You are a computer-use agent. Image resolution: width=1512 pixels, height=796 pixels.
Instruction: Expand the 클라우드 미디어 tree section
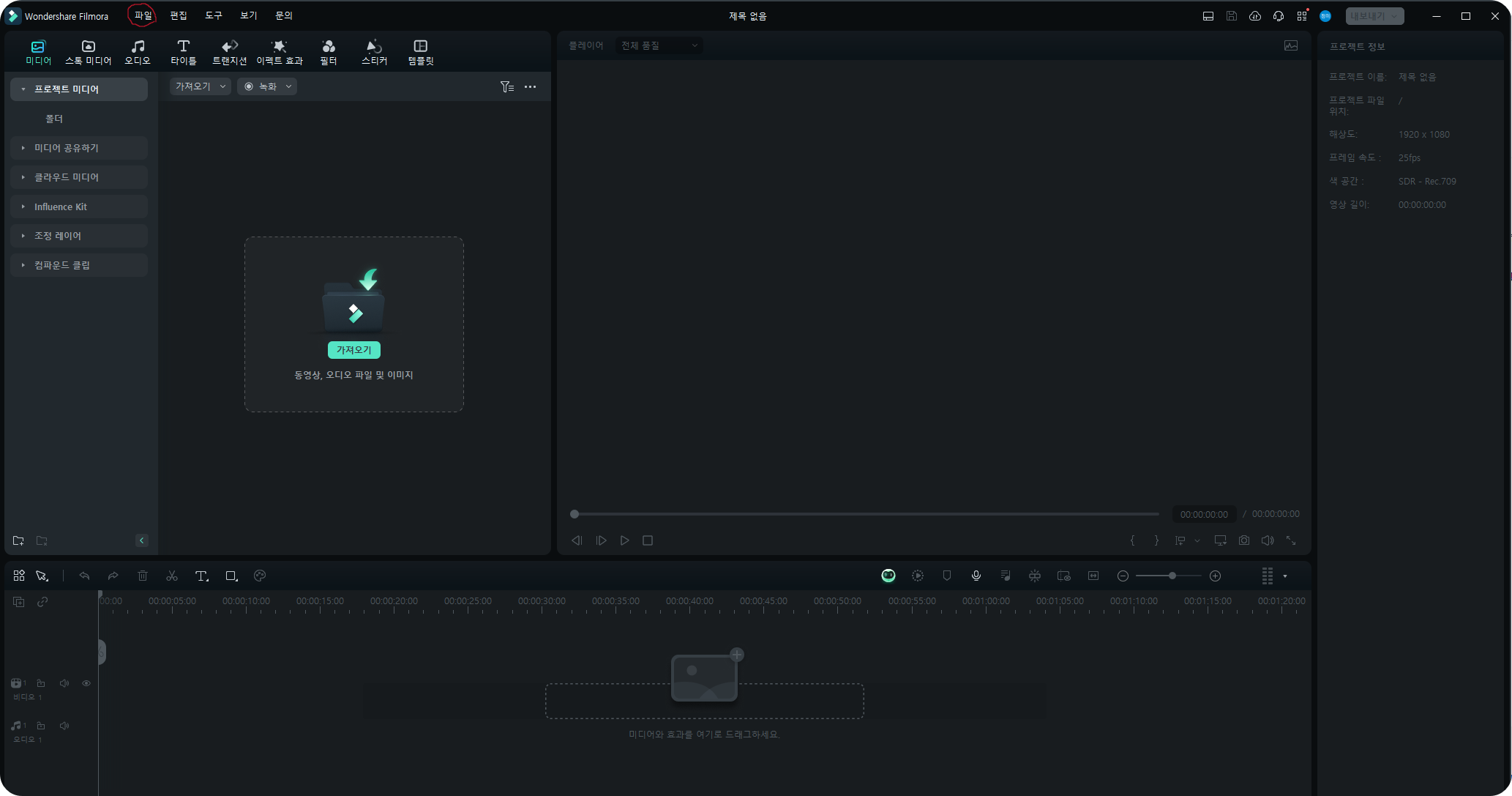(23, 177)
